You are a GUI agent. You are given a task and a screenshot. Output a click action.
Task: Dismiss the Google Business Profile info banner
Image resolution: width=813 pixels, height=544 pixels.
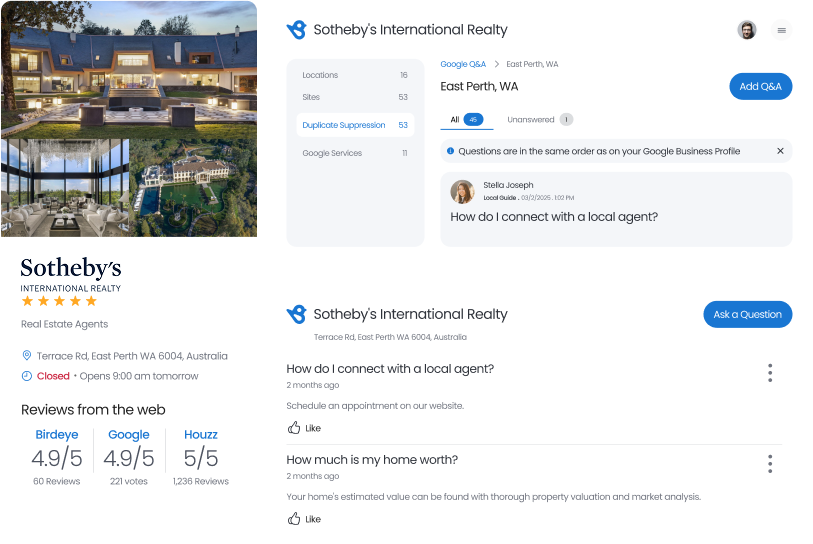point(780,151)
